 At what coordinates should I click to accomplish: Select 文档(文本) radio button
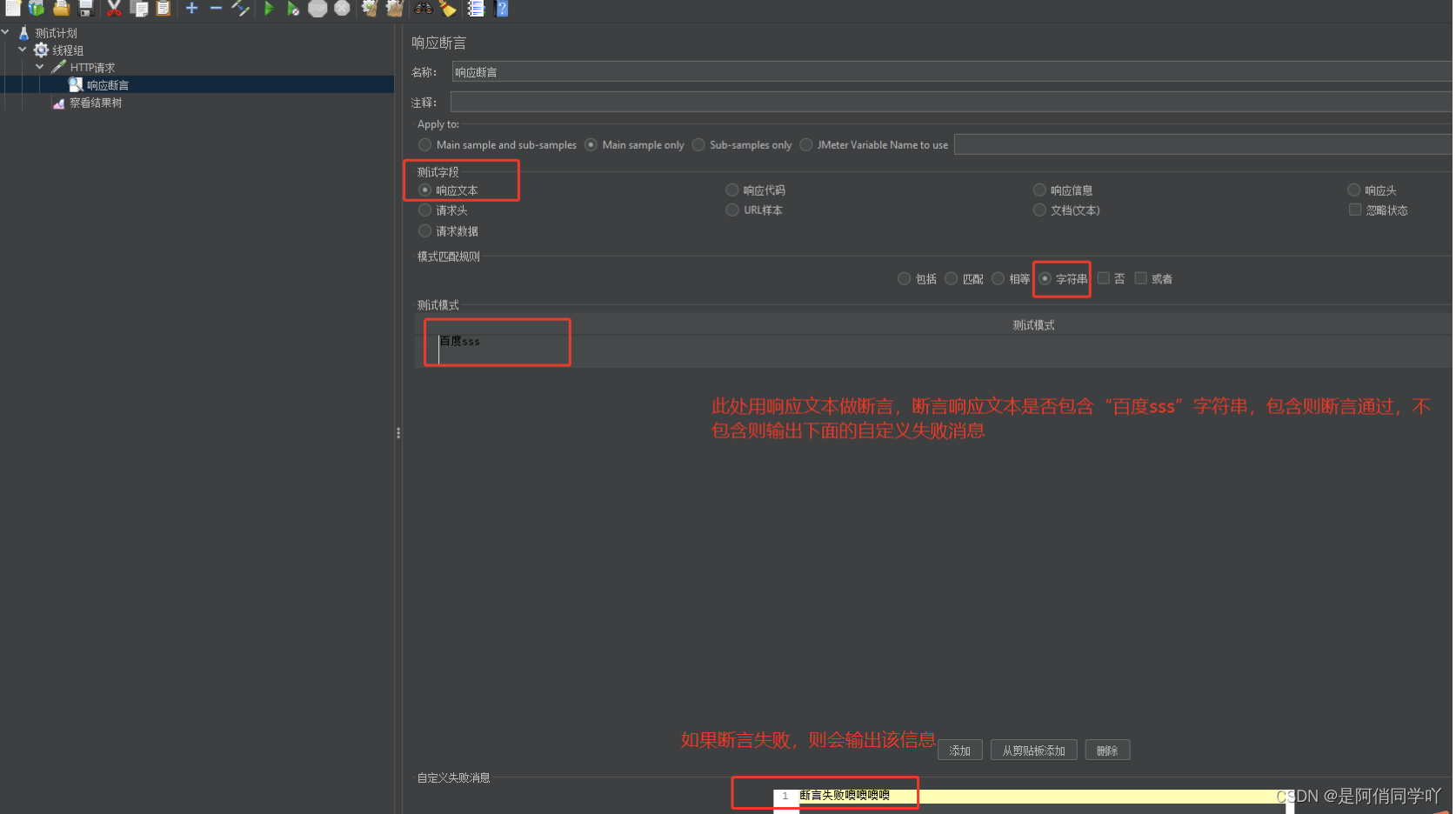[x=1039, y=210]
